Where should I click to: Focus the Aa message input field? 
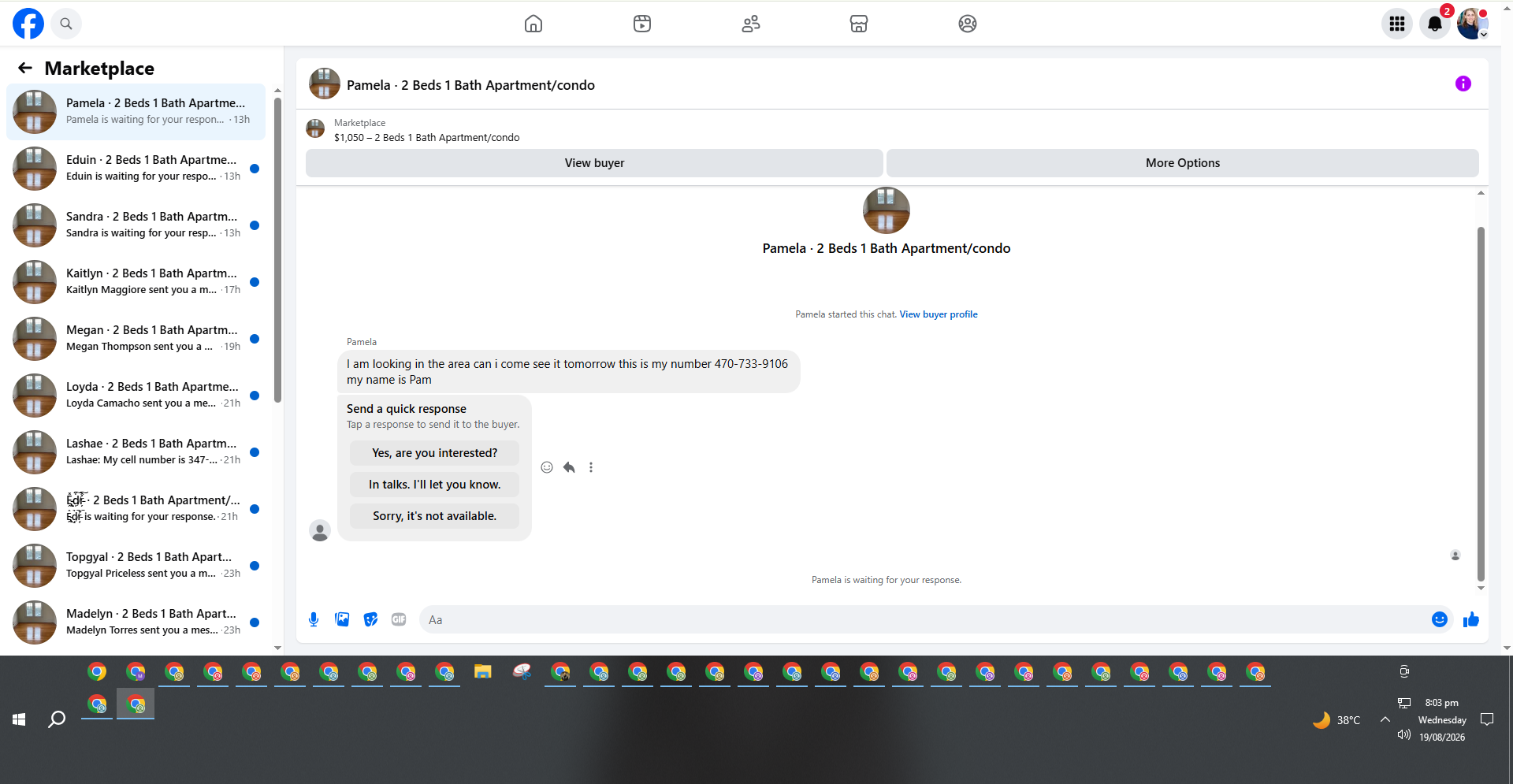pos(925,619)
